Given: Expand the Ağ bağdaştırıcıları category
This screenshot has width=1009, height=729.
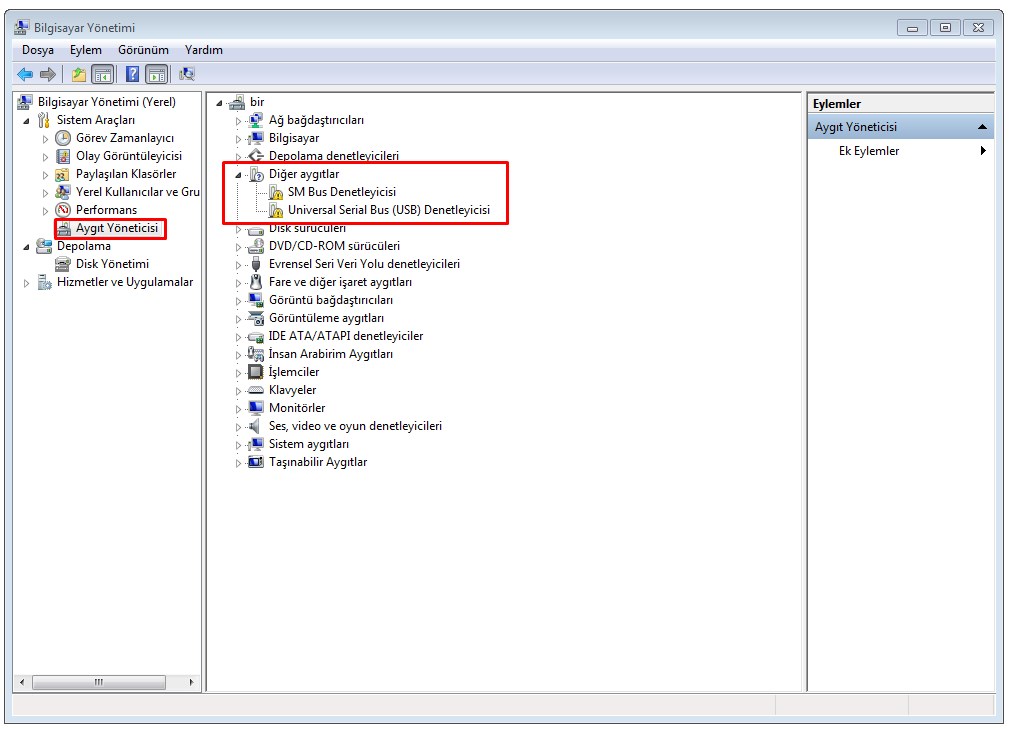Looking at the screenshot, I should pos(239,121).
